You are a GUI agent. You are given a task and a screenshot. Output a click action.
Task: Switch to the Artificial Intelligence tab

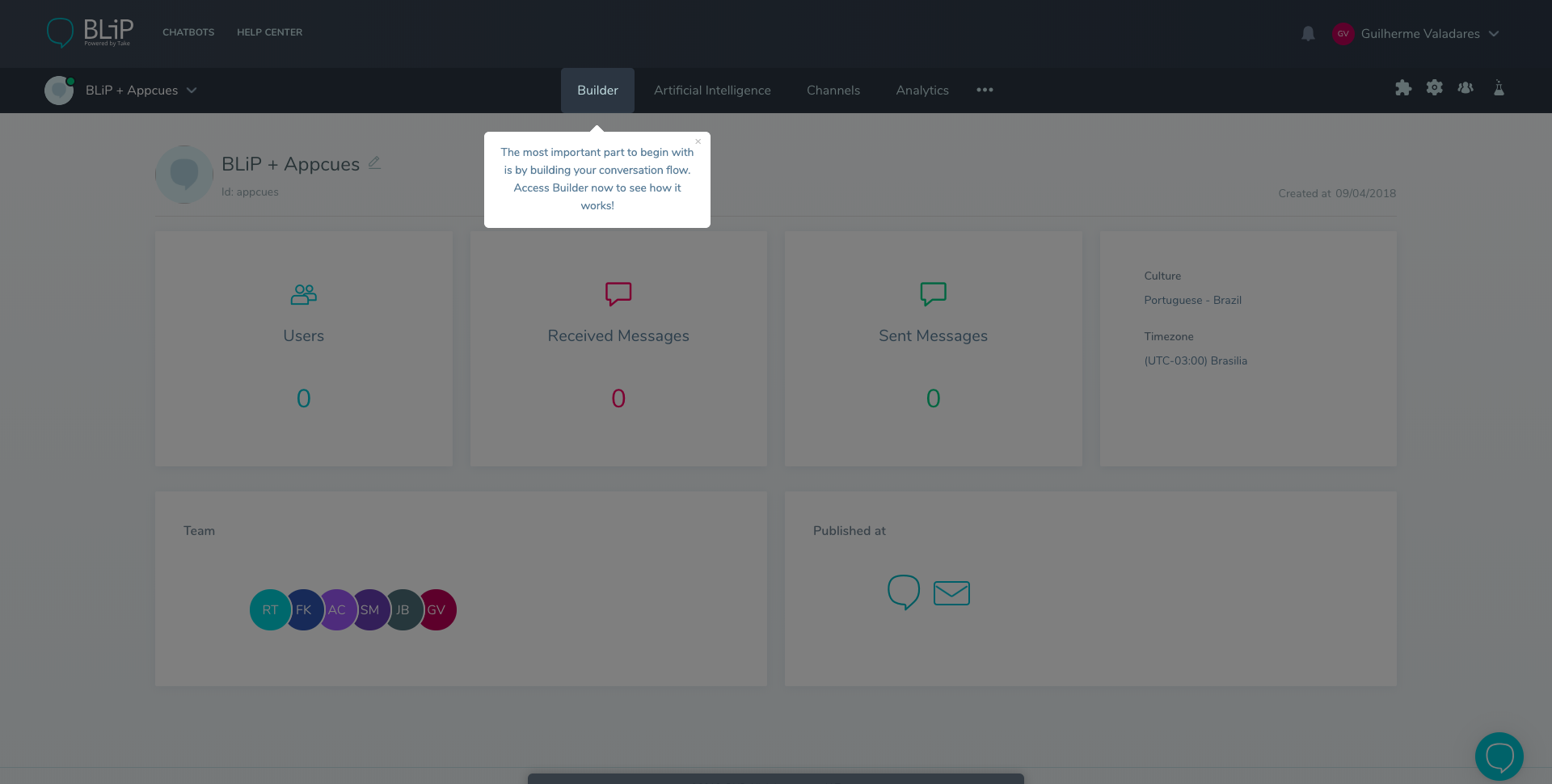pyautogui.click(x=712, y=91)
